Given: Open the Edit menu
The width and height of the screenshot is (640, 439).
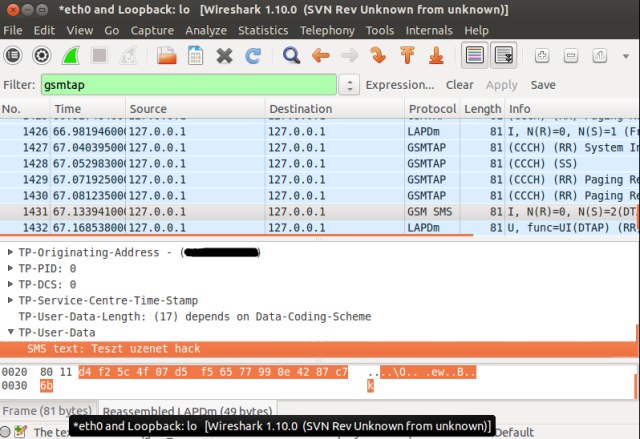Looking at the screenshot, I should click(x=44, y=31).
